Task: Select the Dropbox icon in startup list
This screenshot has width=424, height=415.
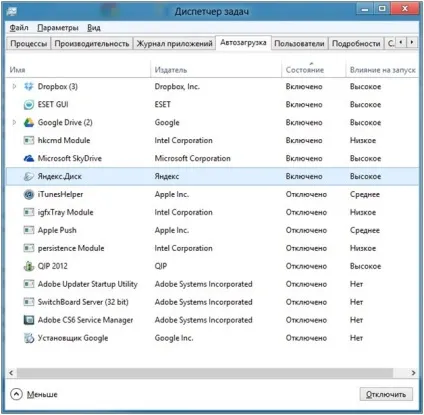Action: 29,87
